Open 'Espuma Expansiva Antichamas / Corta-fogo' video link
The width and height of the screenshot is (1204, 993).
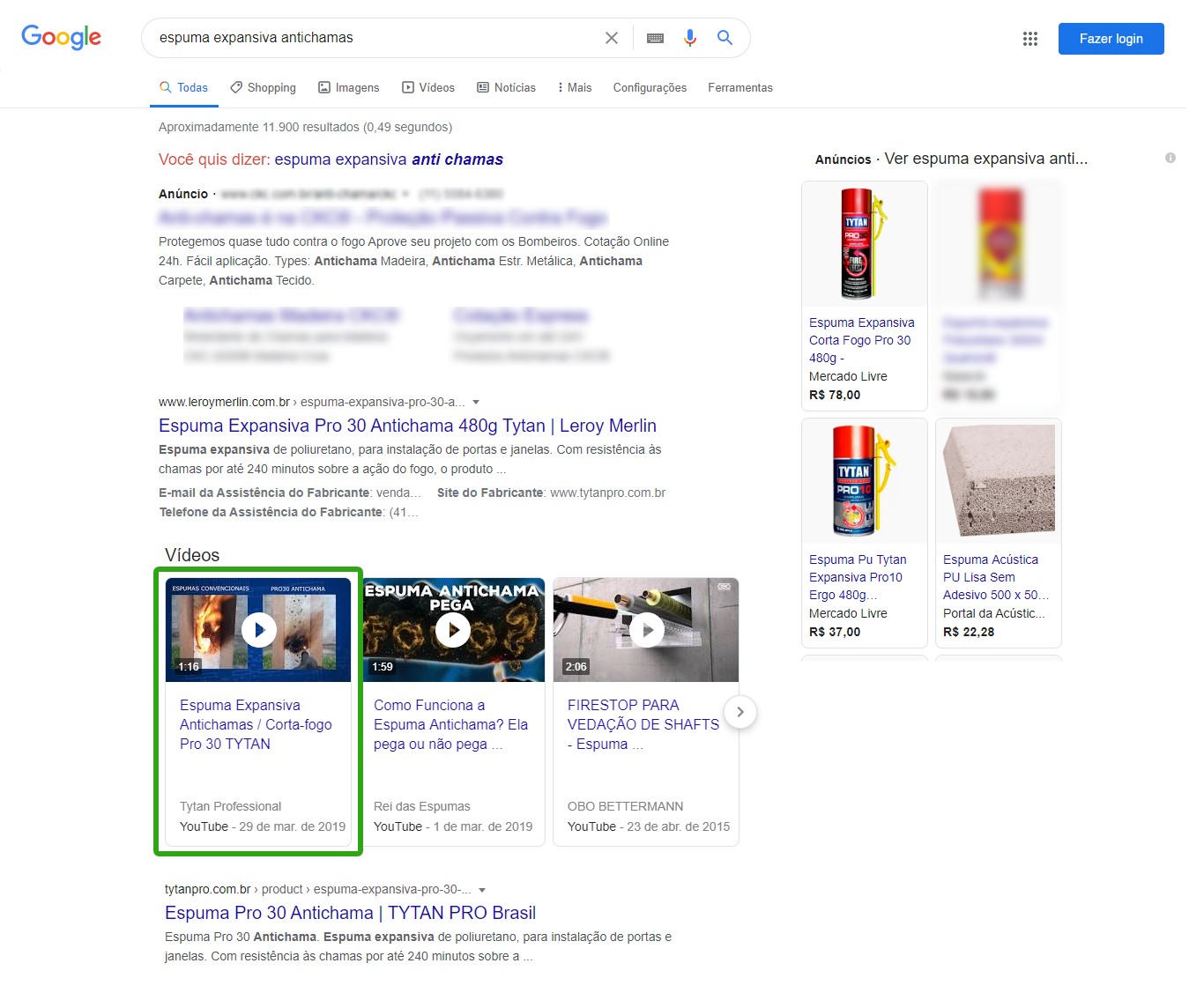(256, 724)
